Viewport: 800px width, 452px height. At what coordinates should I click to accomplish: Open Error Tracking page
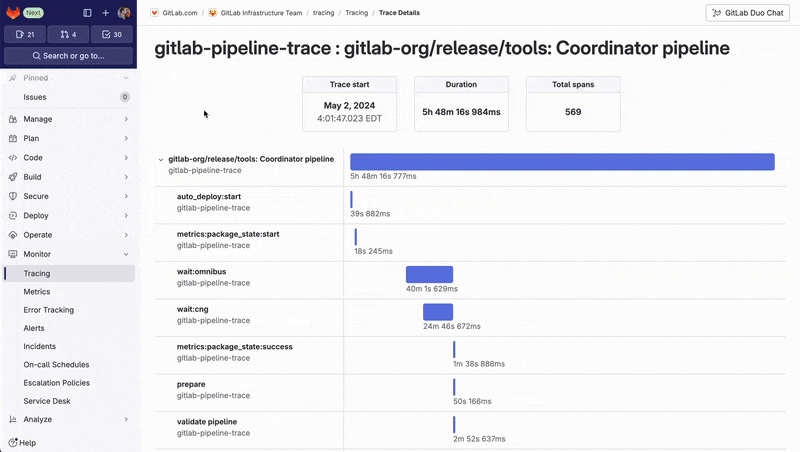coord(69,310)
